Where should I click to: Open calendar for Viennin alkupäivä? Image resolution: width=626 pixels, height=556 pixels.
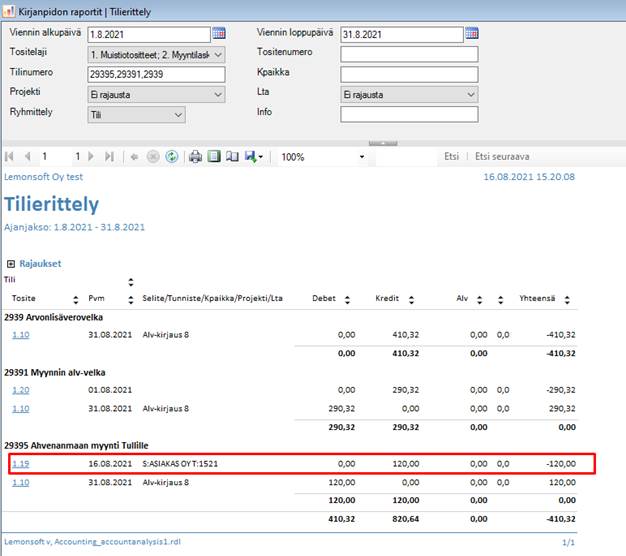(x=219, y=34)
